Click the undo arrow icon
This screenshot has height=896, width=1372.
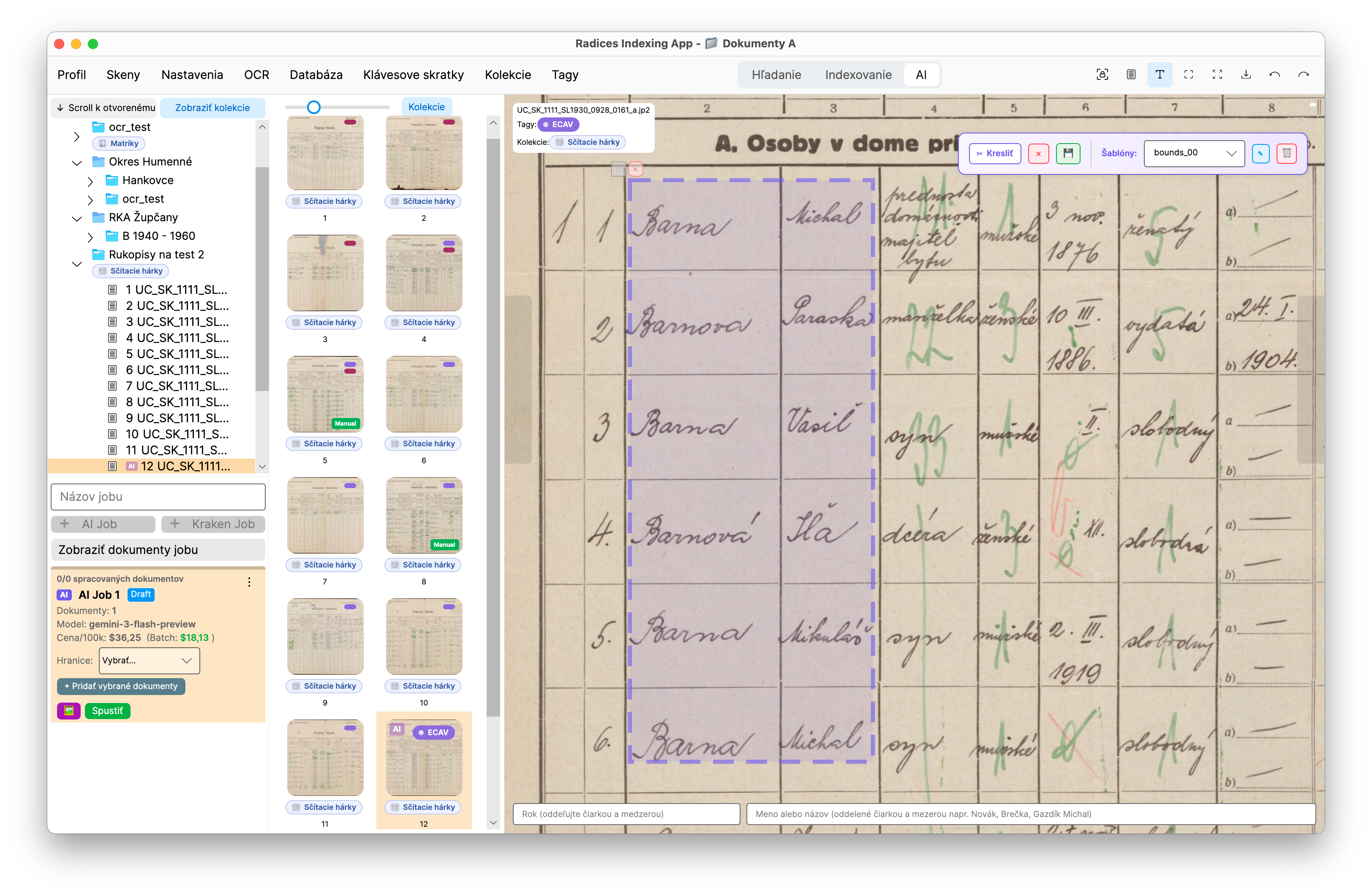point(1274,75)
